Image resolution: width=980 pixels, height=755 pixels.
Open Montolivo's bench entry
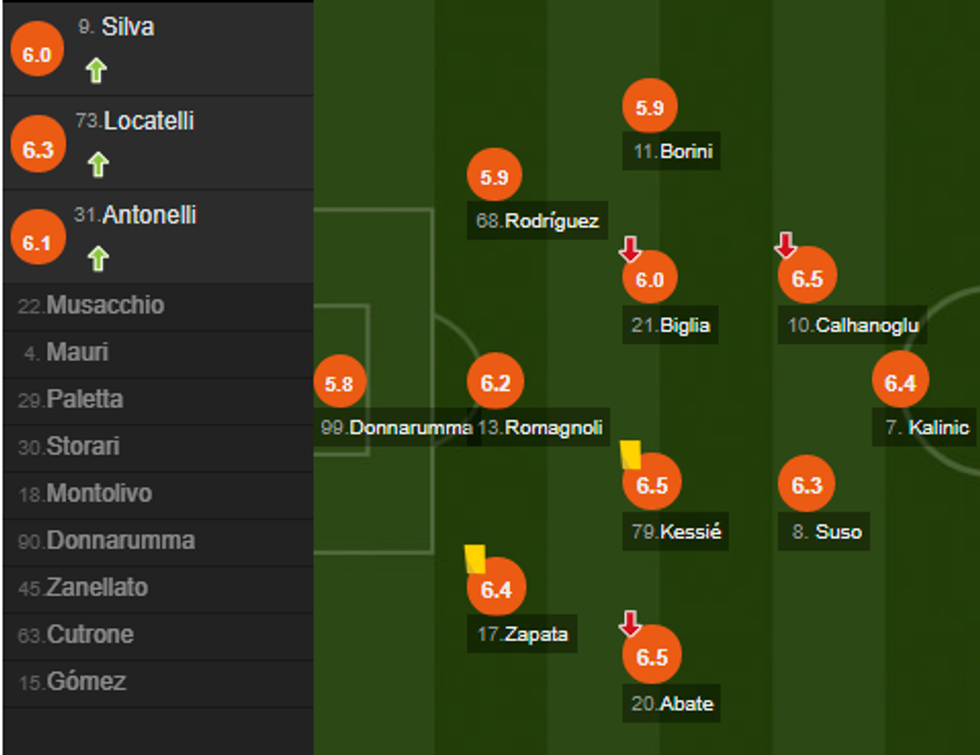pyautogui.click(x=97, y=493)
